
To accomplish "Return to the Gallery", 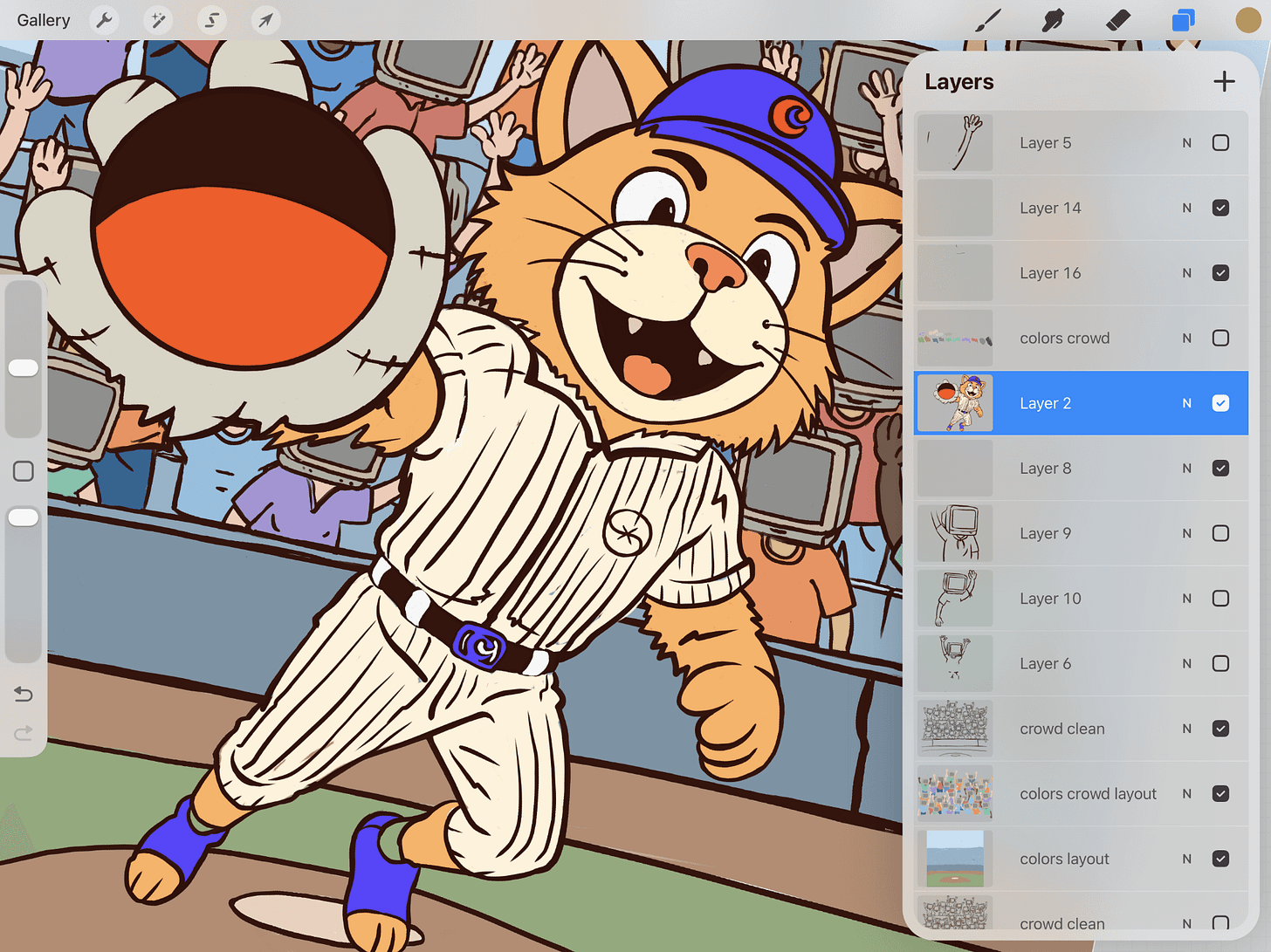I will click(x=44, y=20).
